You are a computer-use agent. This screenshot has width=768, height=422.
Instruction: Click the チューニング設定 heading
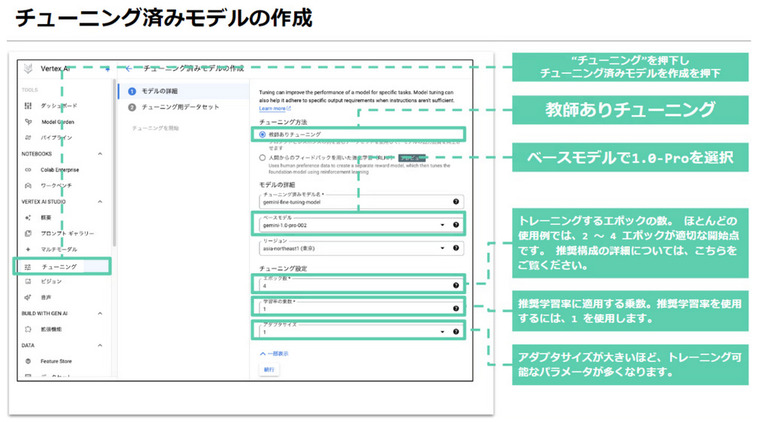coord(283,269)
